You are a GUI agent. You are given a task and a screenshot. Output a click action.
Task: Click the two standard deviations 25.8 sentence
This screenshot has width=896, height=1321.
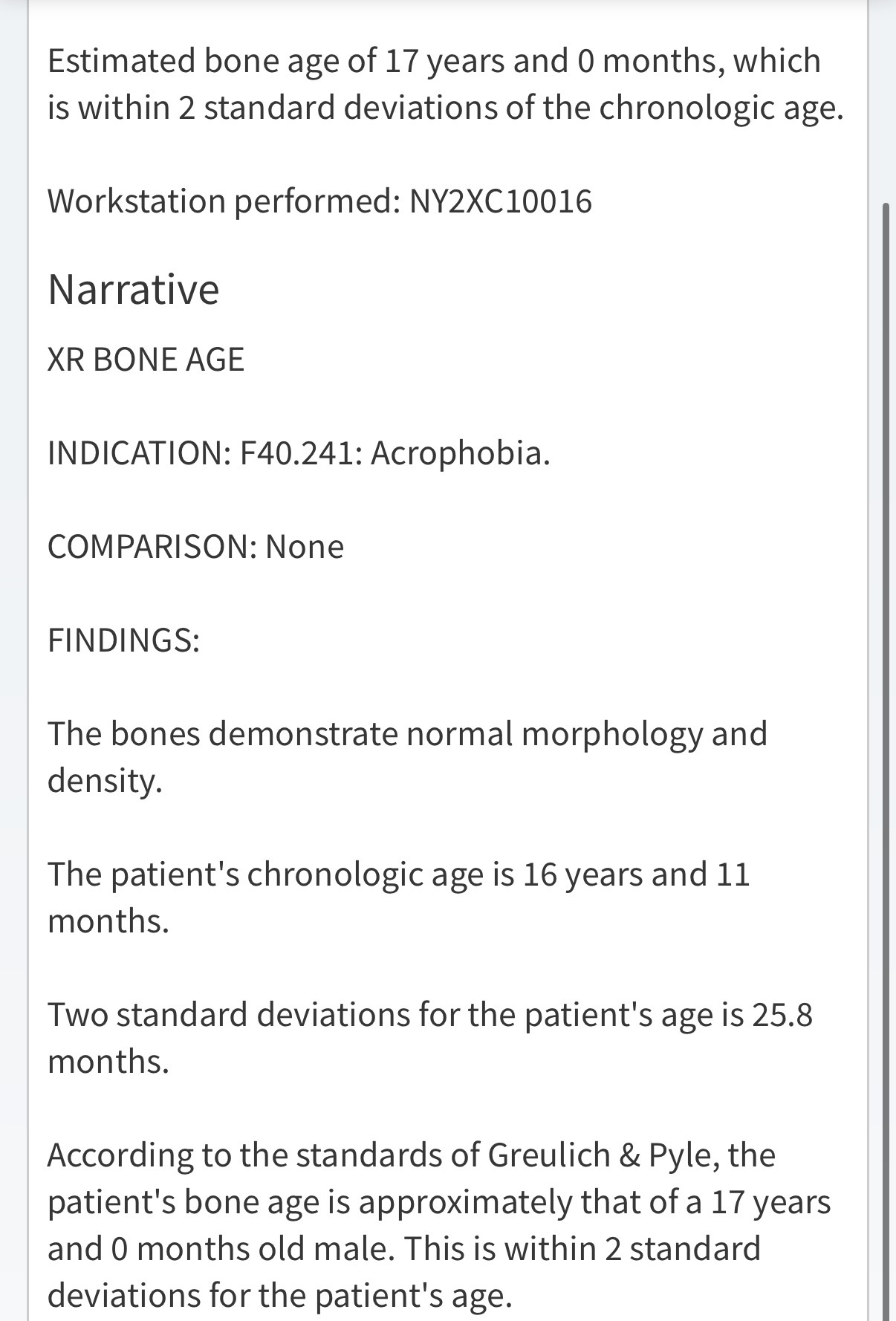pos(430,1037)
